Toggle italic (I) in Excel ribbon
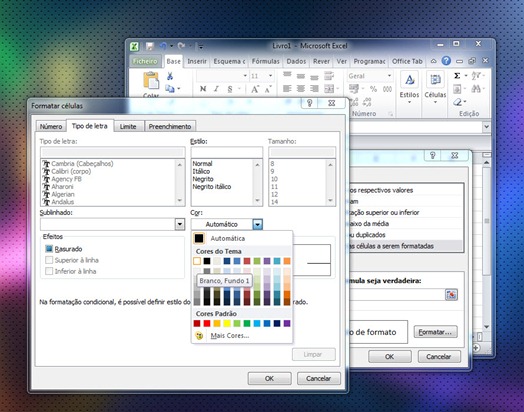The width and height of the screenshot is (524, 412). click(216, 89)
